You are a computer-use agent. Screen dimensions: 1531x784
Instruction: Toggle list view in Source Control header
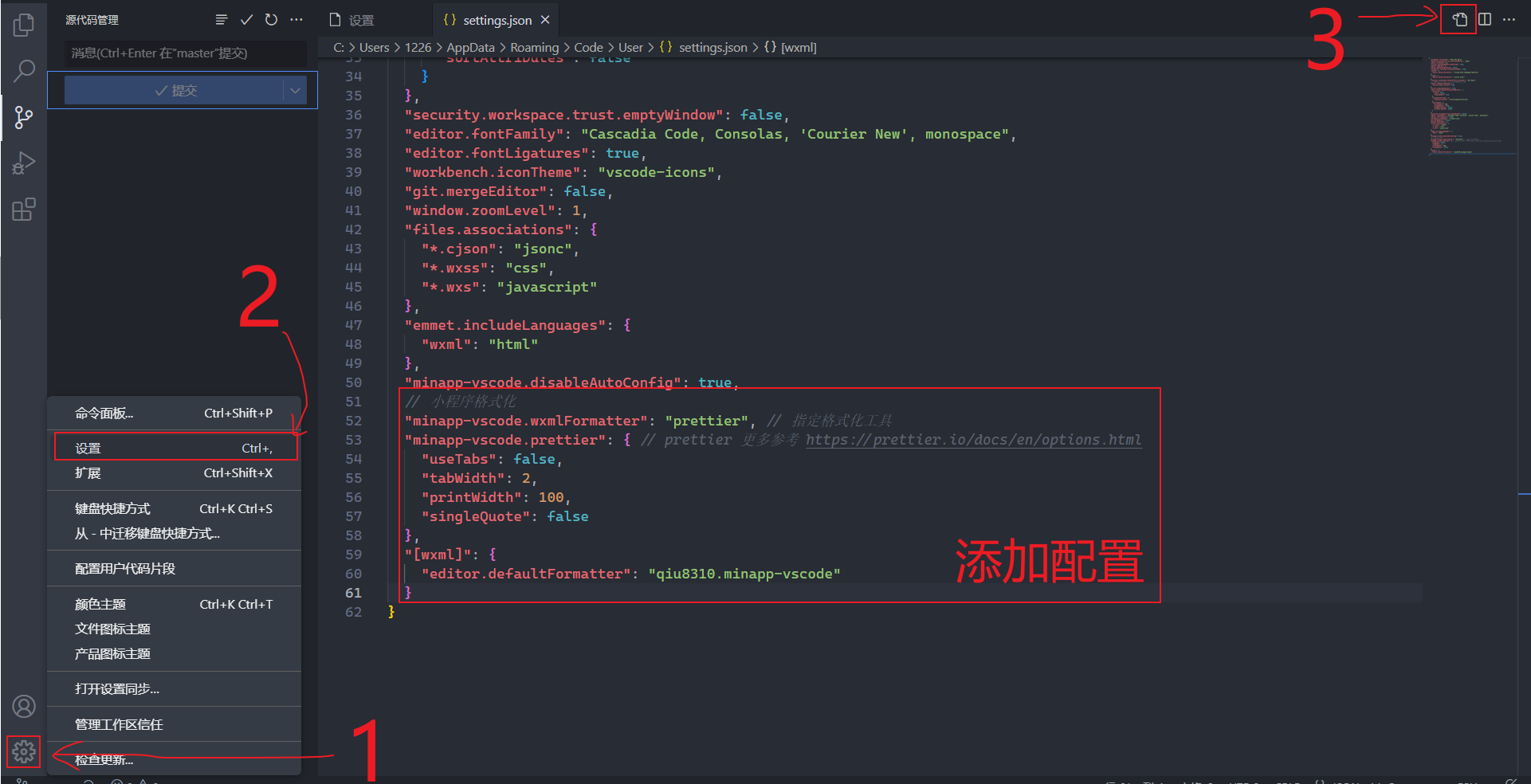(x=222, y=19)
